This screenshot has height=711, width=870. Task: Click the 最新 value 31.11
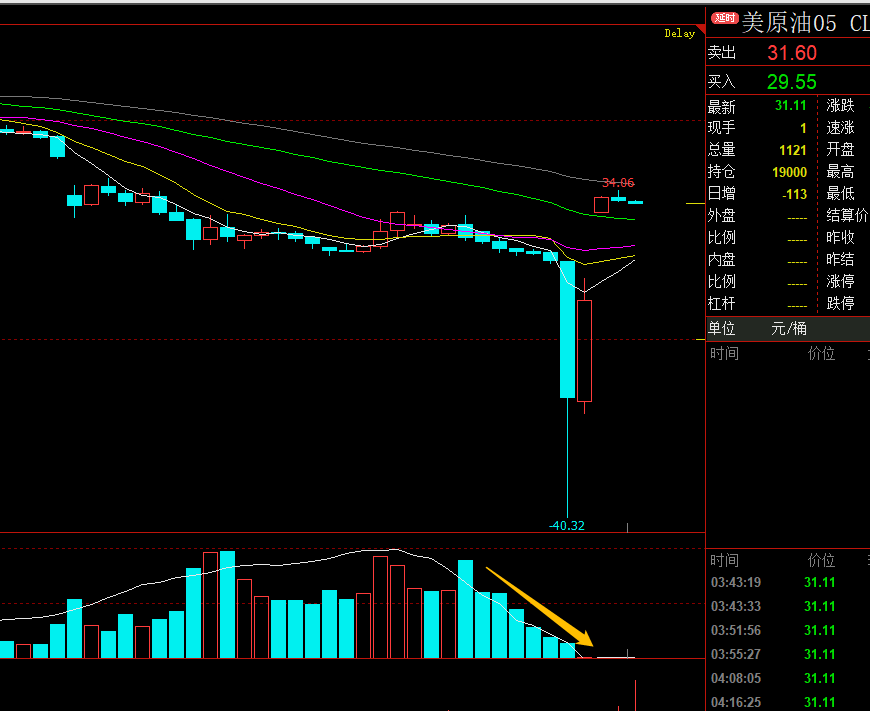click(x=791, y=105)
